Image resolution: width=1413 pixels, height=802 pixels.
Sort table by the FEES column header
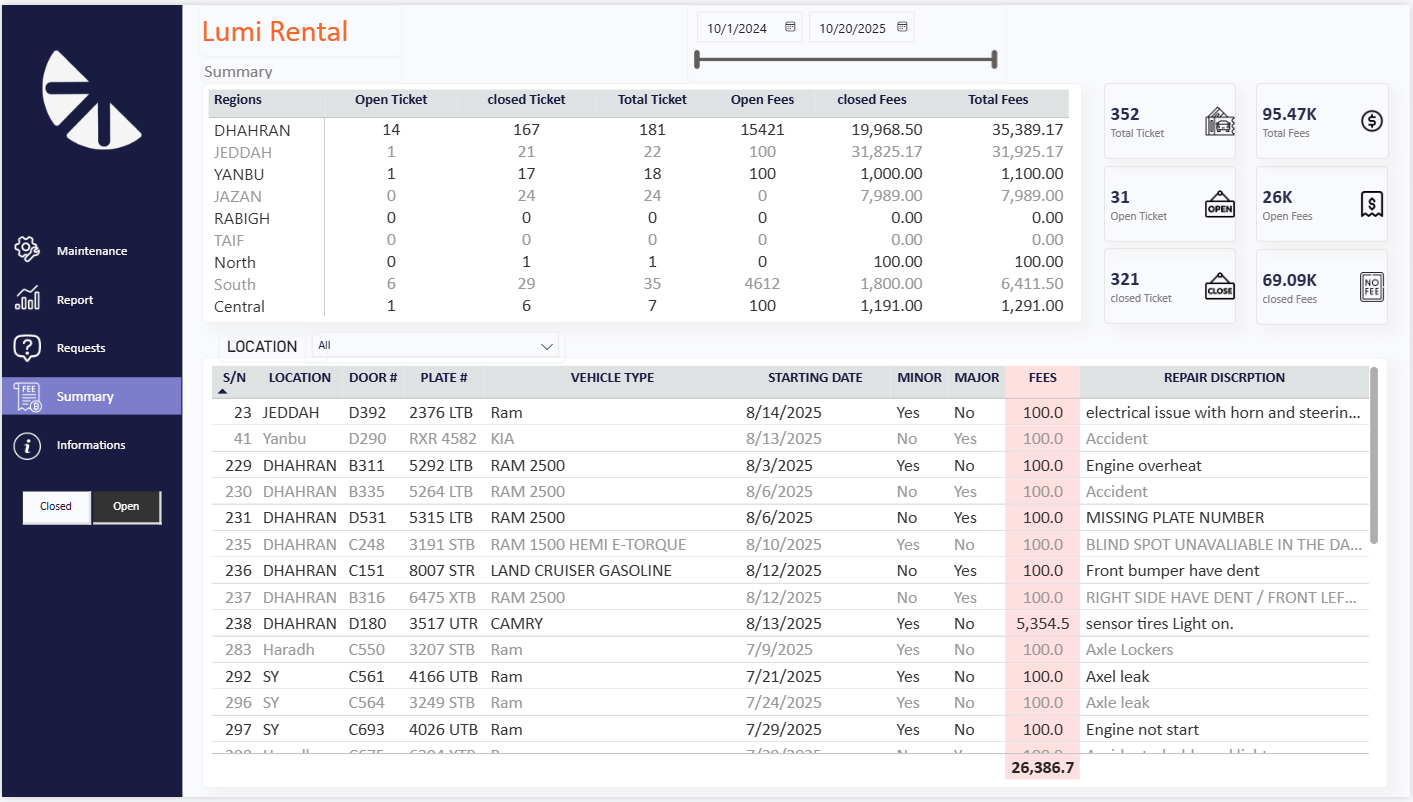[1042, 379]
